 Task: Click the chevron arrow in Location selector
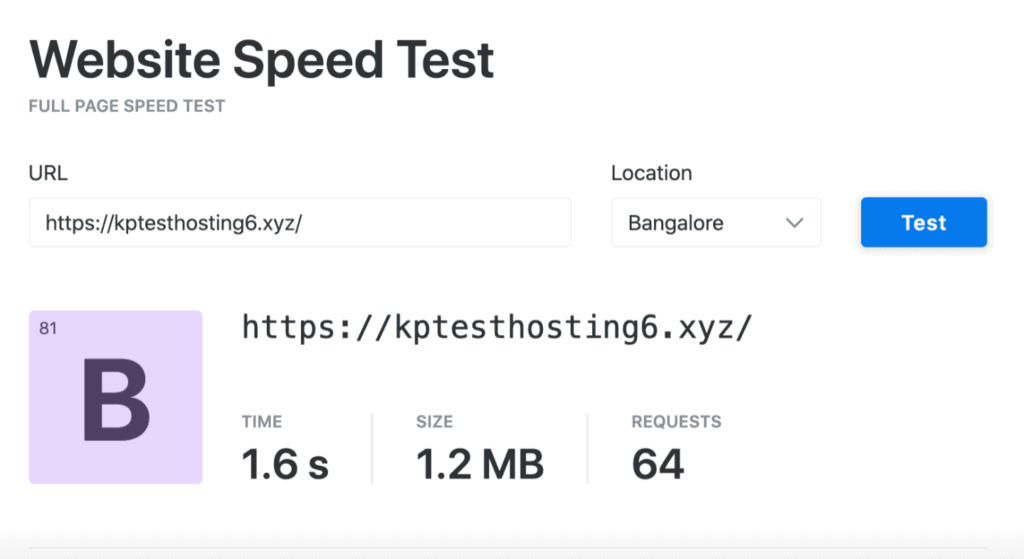[795, 223]
